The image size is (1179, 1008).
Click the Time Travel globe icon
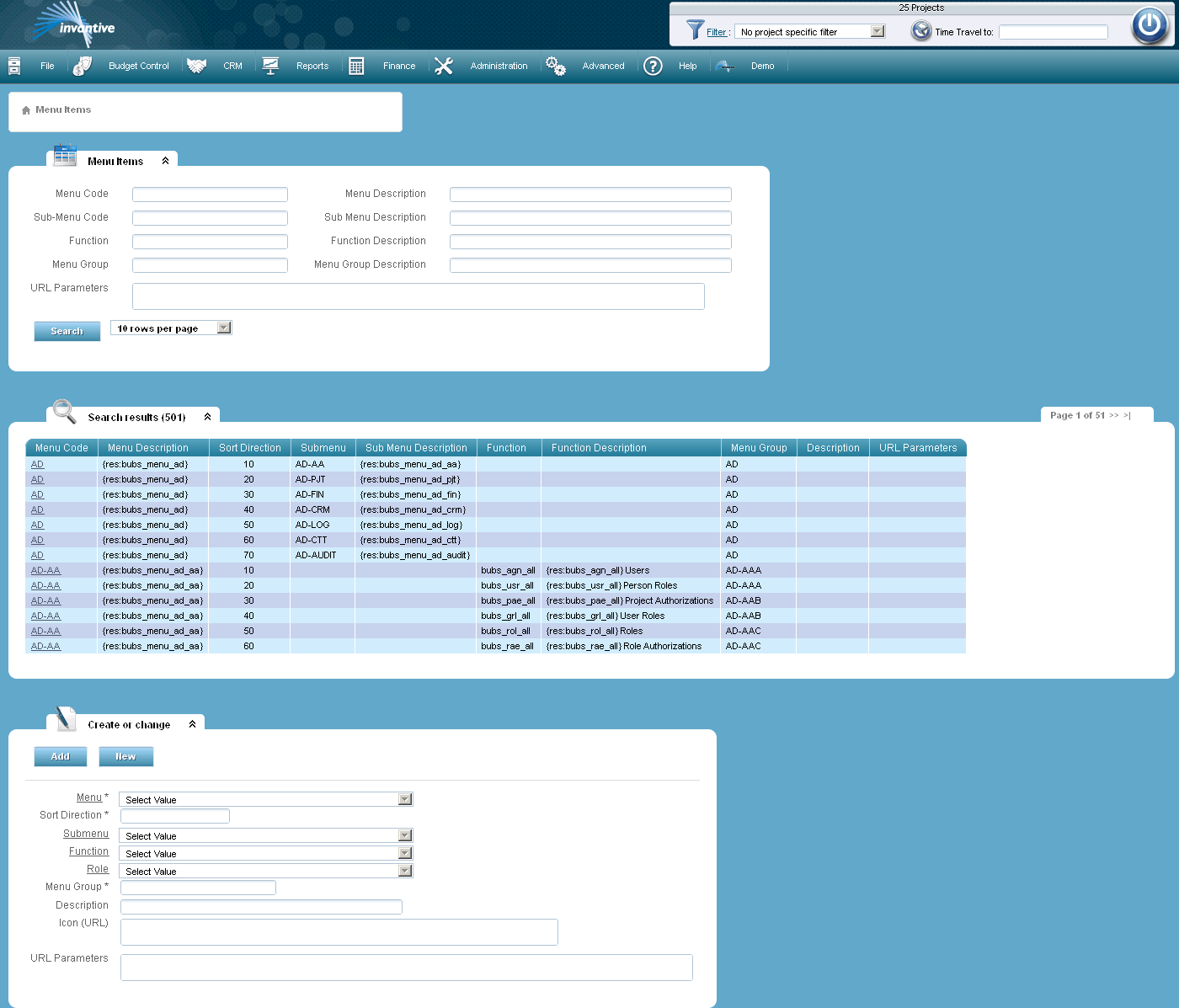[x=921, y=31]
